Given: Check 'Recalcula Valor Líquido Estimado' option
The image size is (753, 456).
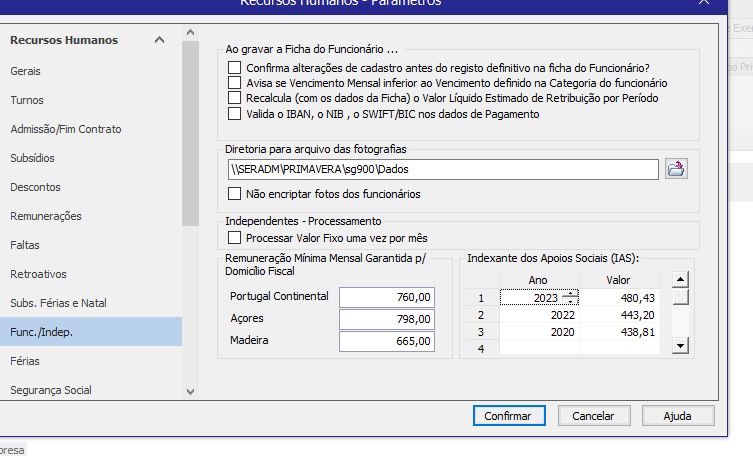Looking at the screenshot, I should 235,98.
